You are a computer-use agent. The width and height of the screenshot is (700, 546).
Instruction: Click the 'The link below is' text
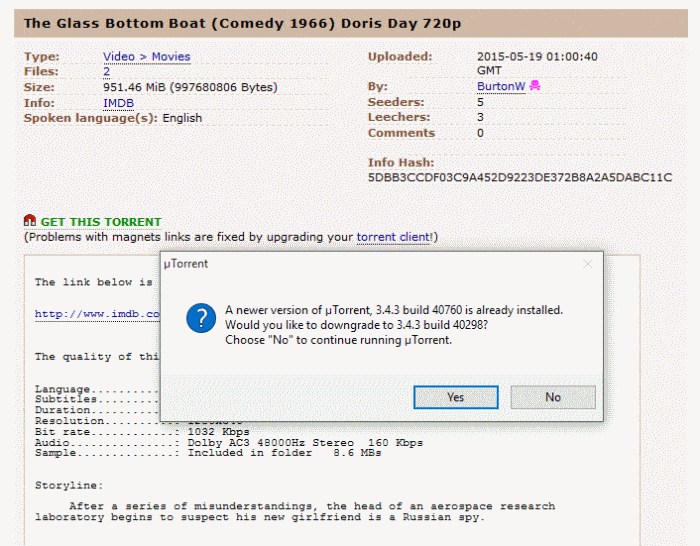coord(94,282)
